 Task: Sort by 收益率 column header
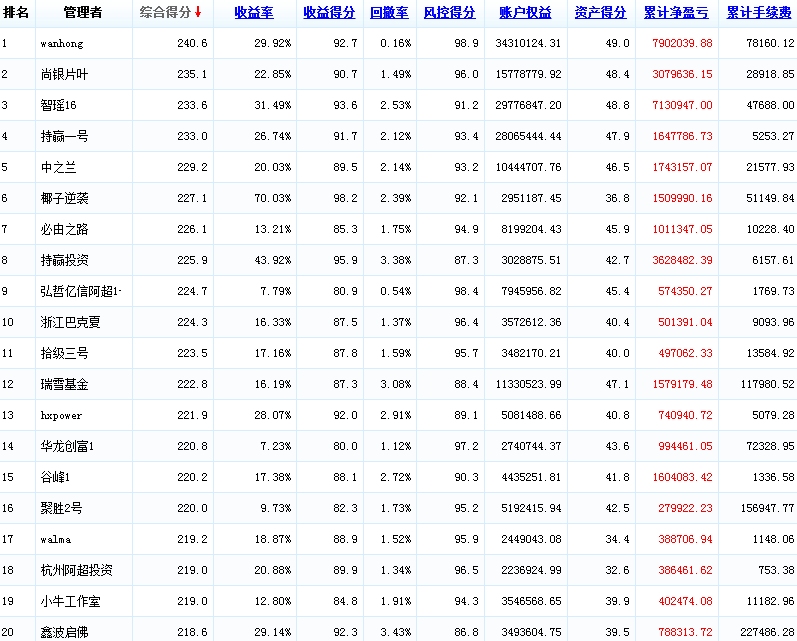254,13
